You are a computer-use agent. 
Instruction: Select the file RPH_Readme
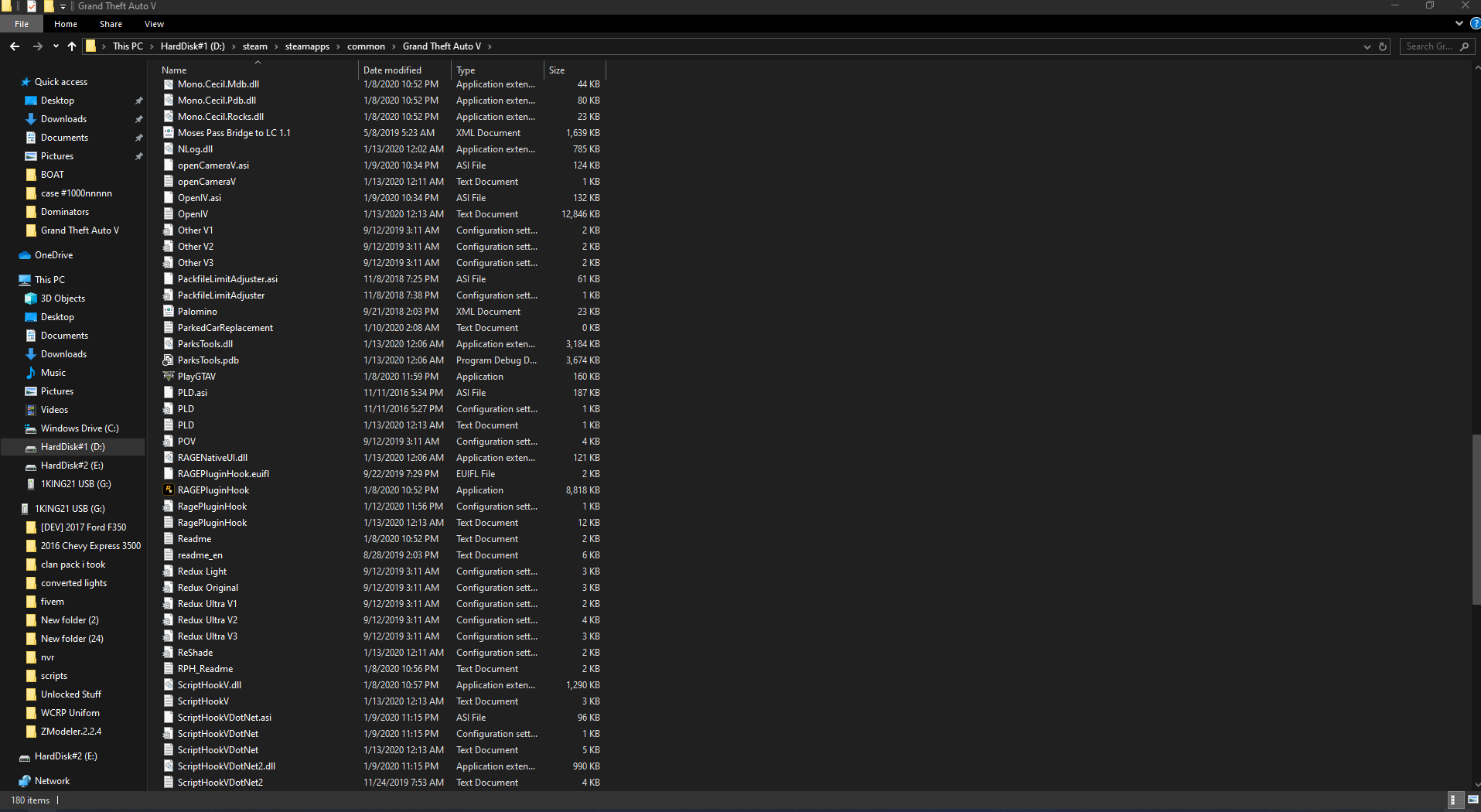coord(205,669)
